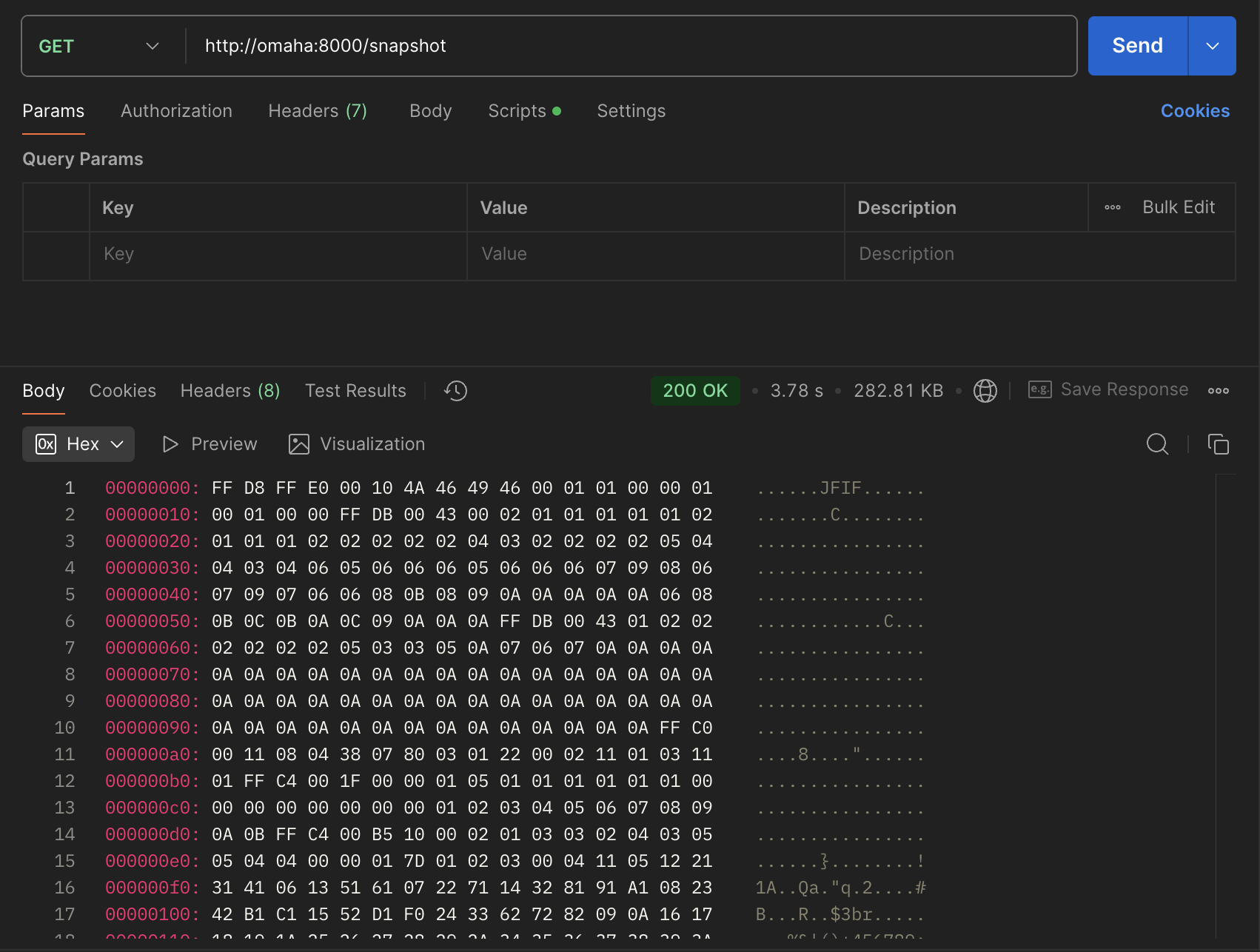The image size is (1260, 952).
Task: Copy response using the copy icon
Action: coord(1218,444)
